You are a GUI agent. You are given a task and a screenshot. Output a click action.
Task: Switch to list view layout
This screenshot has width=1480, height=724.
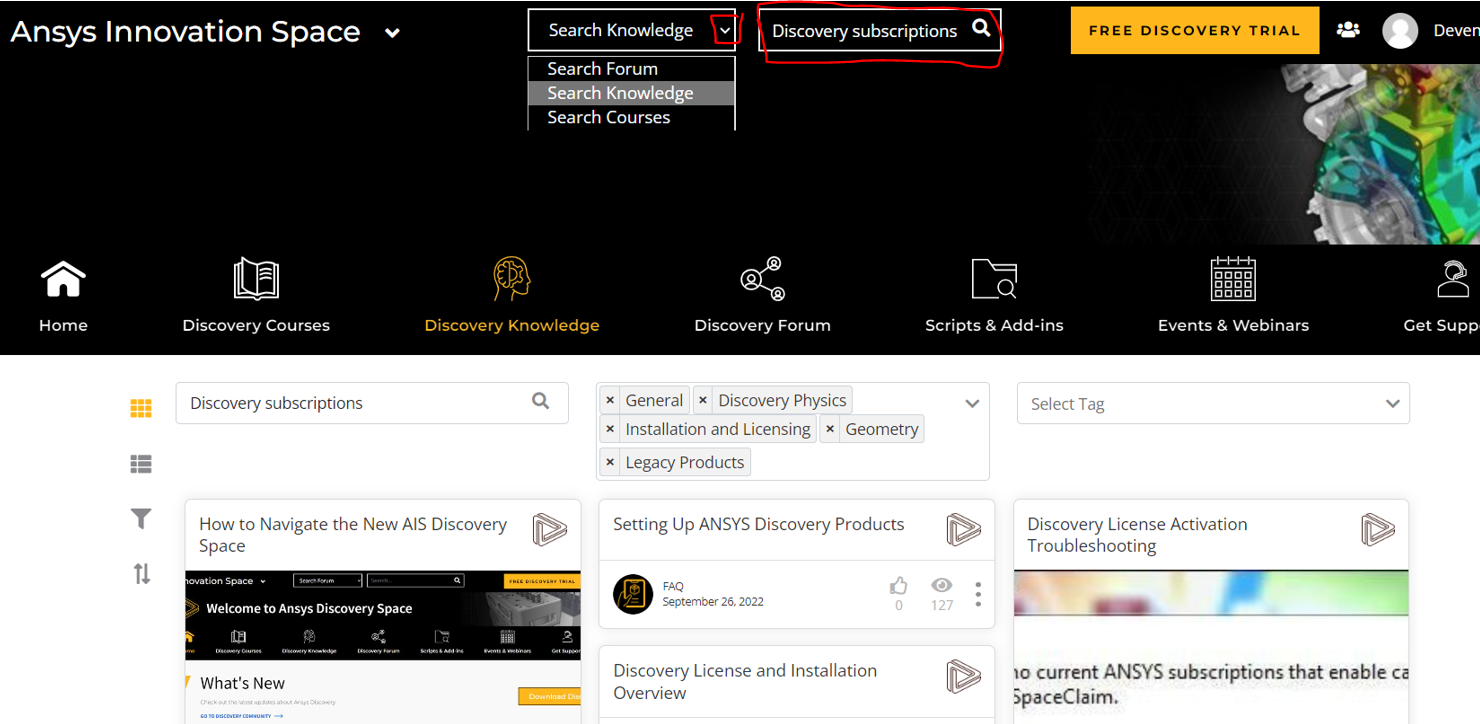141,464
